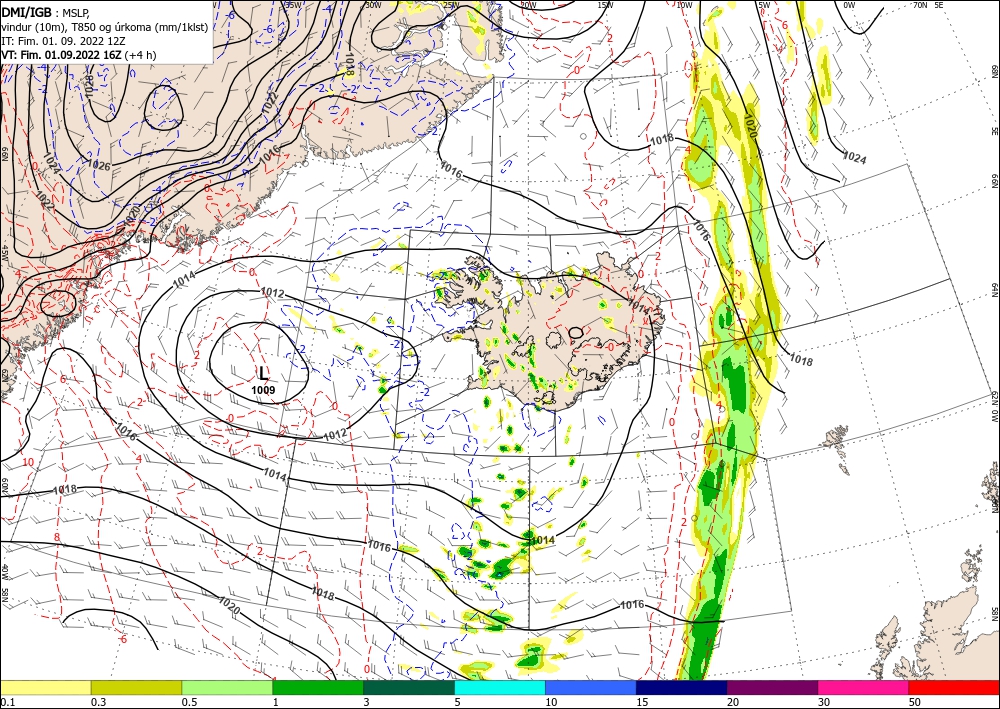Click the '0W' longitude label at top
Screen dimensions: 1000x709
[x=849, y=5]
